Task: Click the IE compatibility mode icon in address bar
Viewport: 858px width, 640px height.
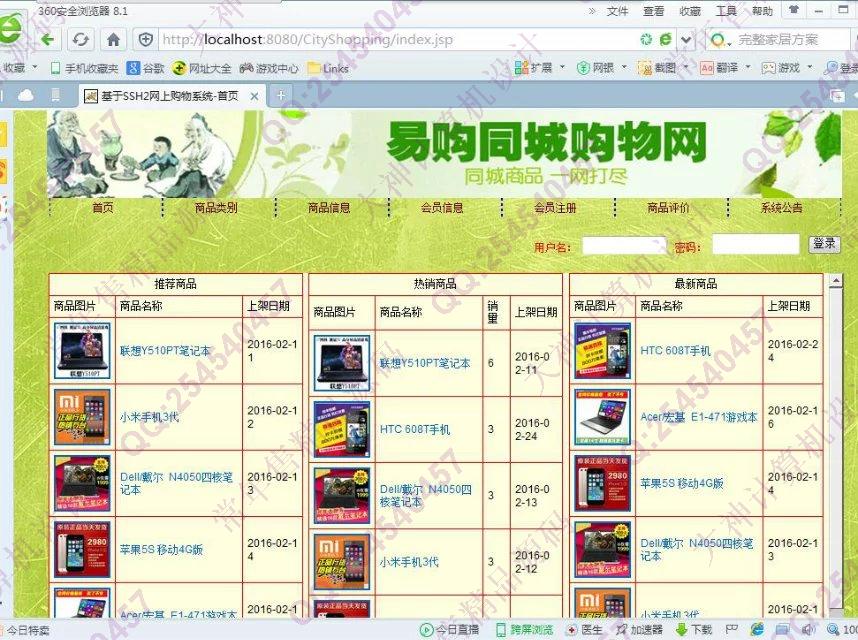Action: (x=665, y=39)
